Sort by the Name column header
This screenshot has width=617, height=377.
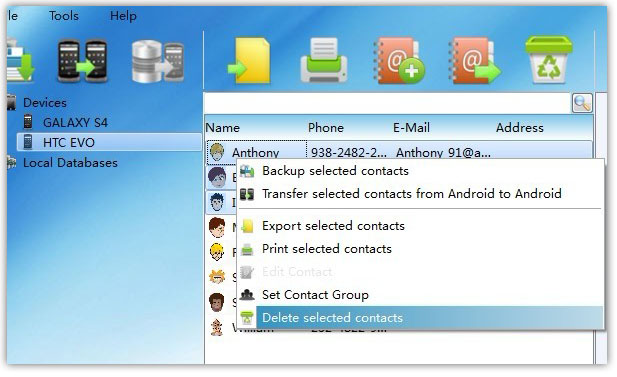pyautogui.click(x=223, y=128)
